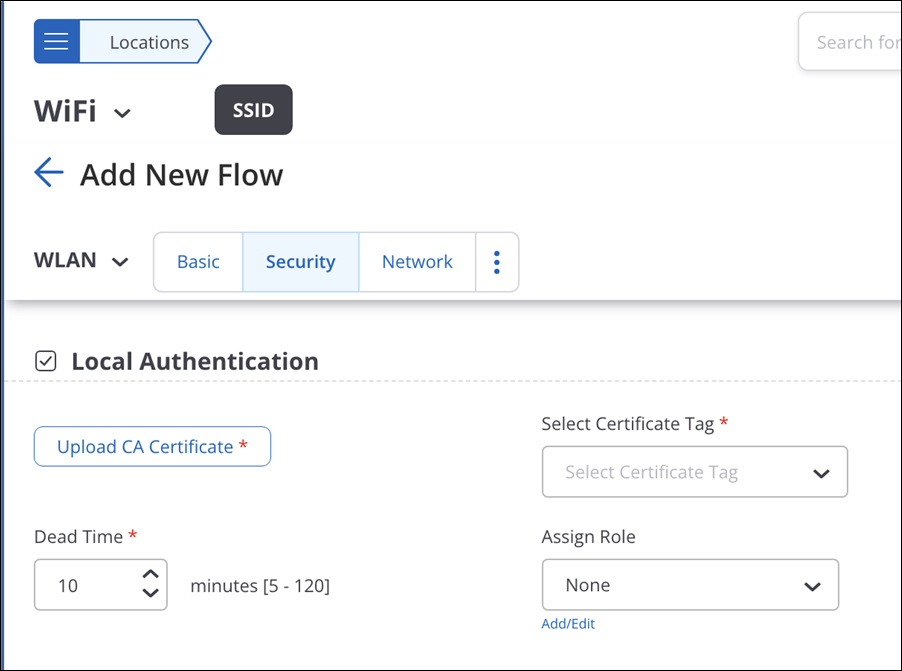
Task: Switch to the Basic tab
Action: 198,262
